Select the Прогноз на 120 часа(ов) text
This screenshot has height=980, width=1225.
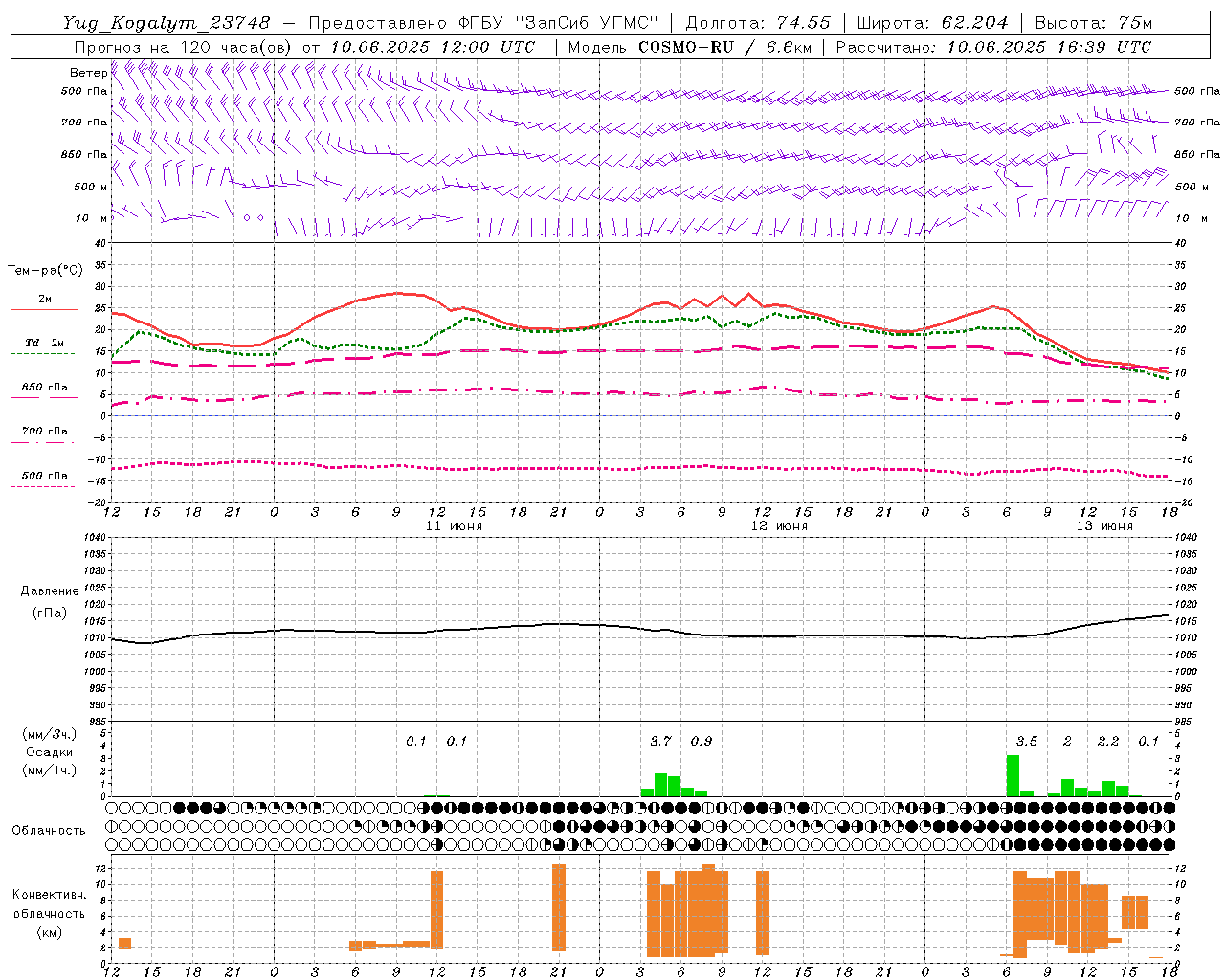point(184,47)
